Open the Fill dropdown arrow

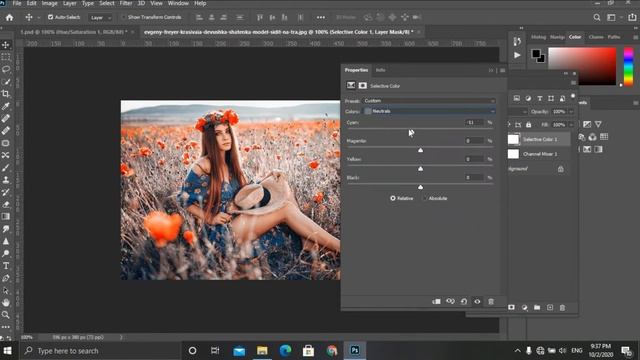[x=571, y=124]
